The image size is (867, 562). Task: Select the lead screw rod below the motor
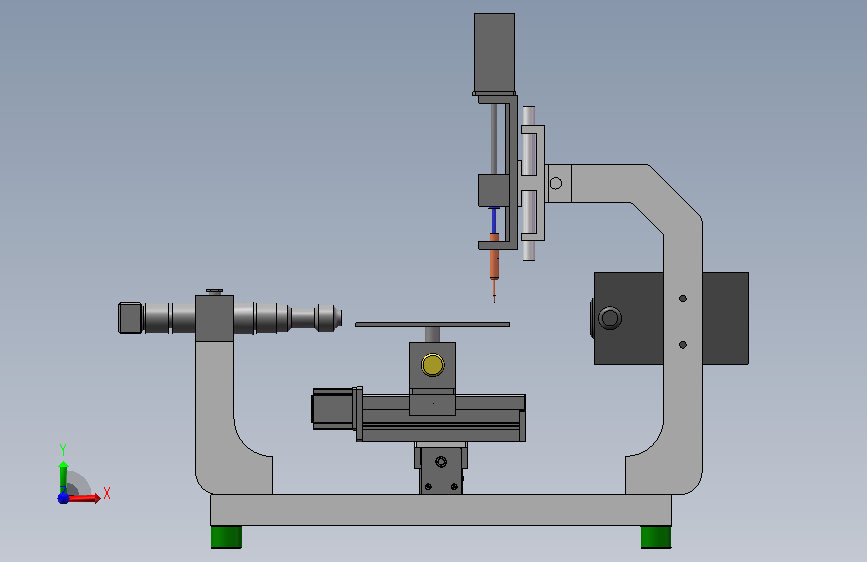[494, 138]
